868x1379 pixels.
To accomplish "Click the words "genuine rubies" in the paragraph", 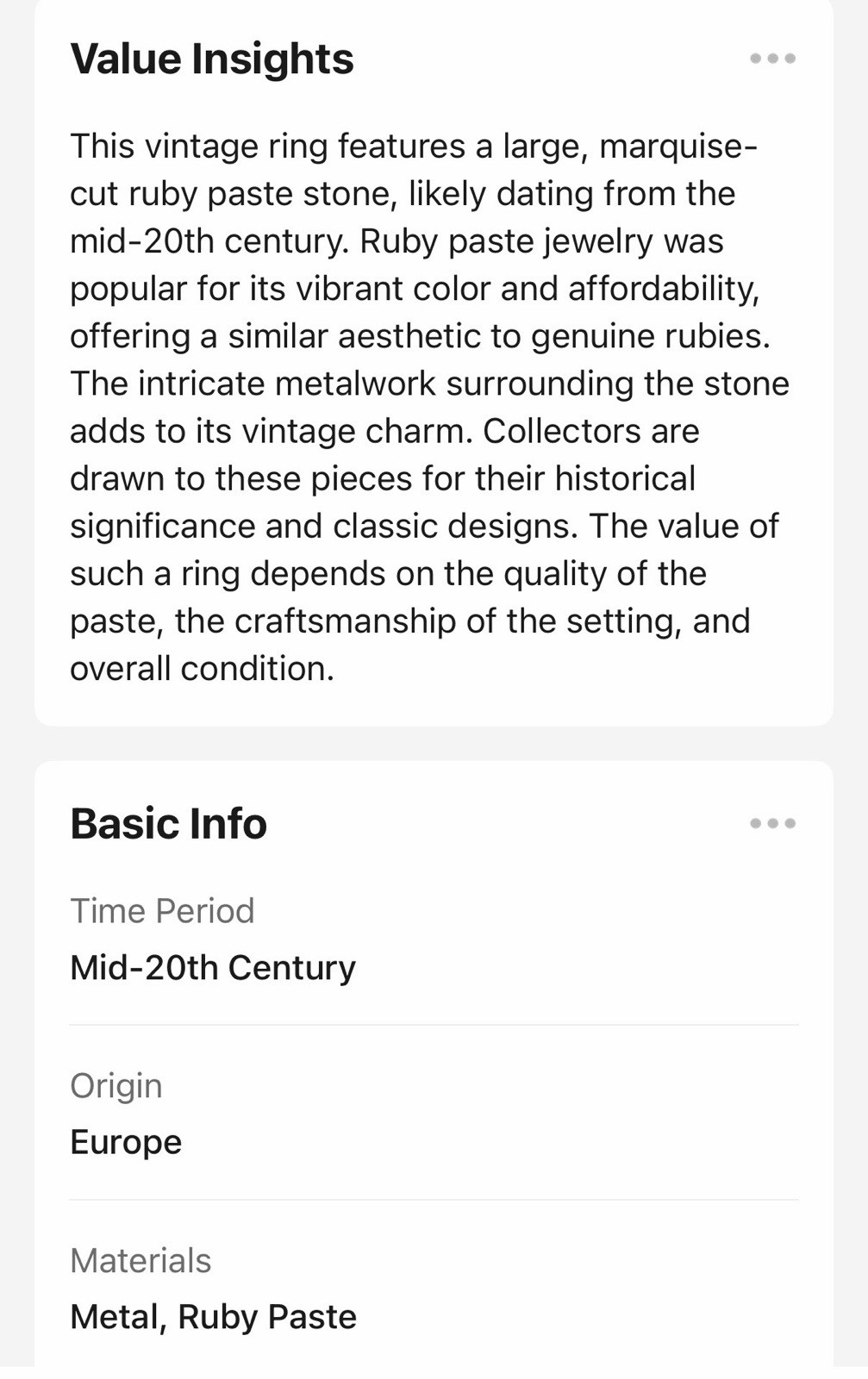I will click(x=651, y=336).
